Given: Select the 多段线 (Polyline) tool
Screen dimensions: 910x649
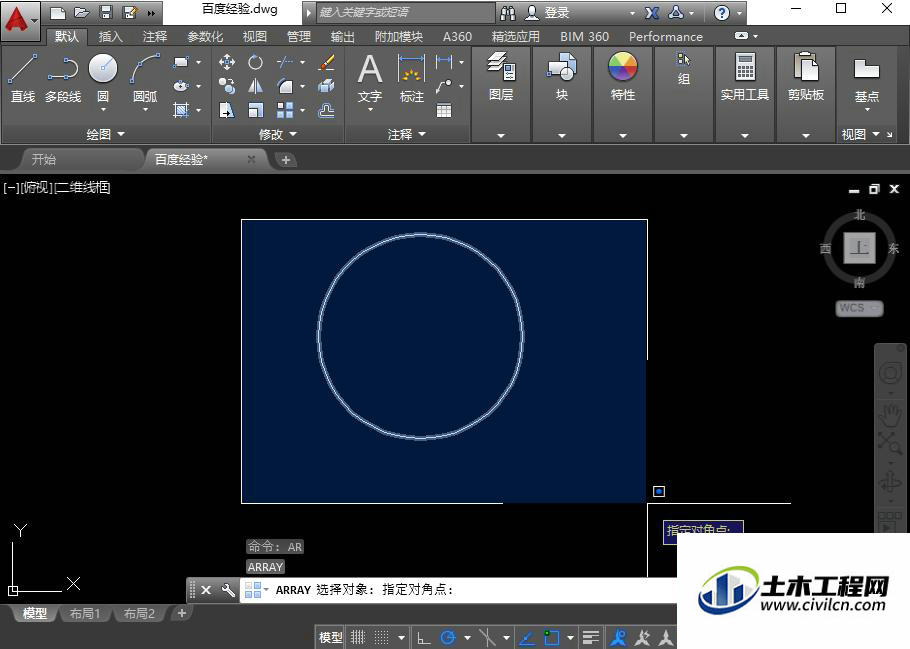Looking at the screenshot, I should click(x=63, y=78).
